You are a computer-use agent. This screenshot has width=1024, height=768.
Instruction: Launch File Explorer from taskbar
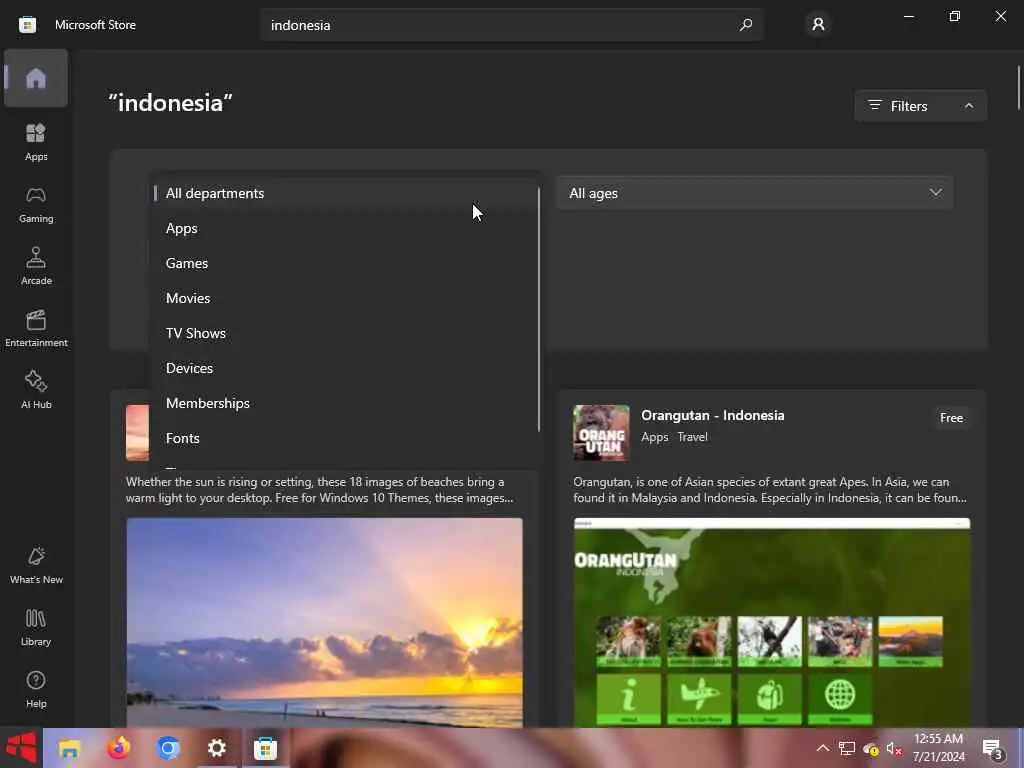(x=69, y=748)
